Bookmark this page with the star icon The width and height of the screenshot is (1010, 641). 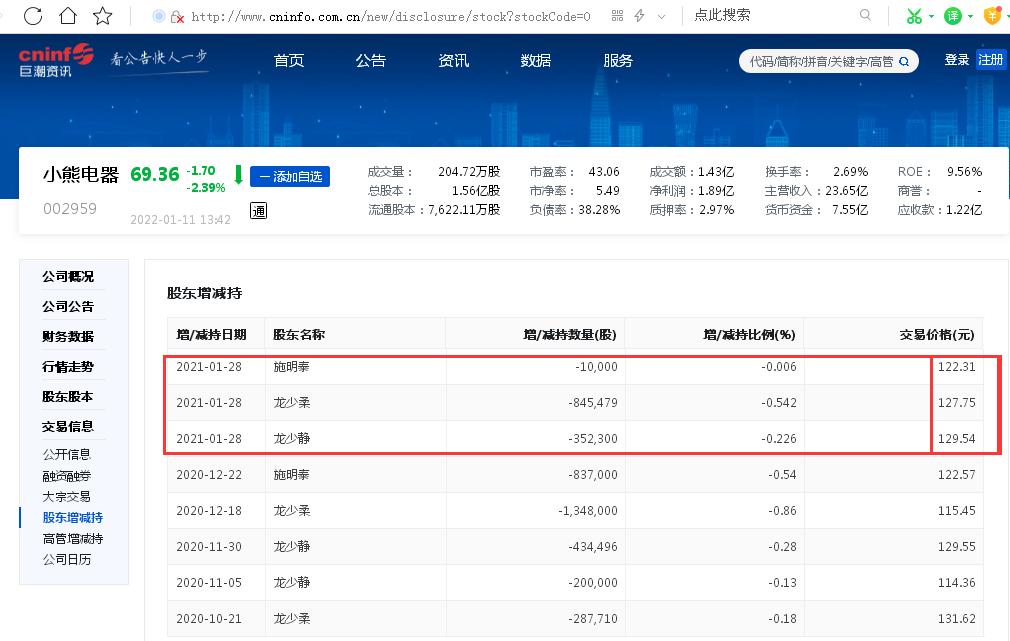click(102, 16)
